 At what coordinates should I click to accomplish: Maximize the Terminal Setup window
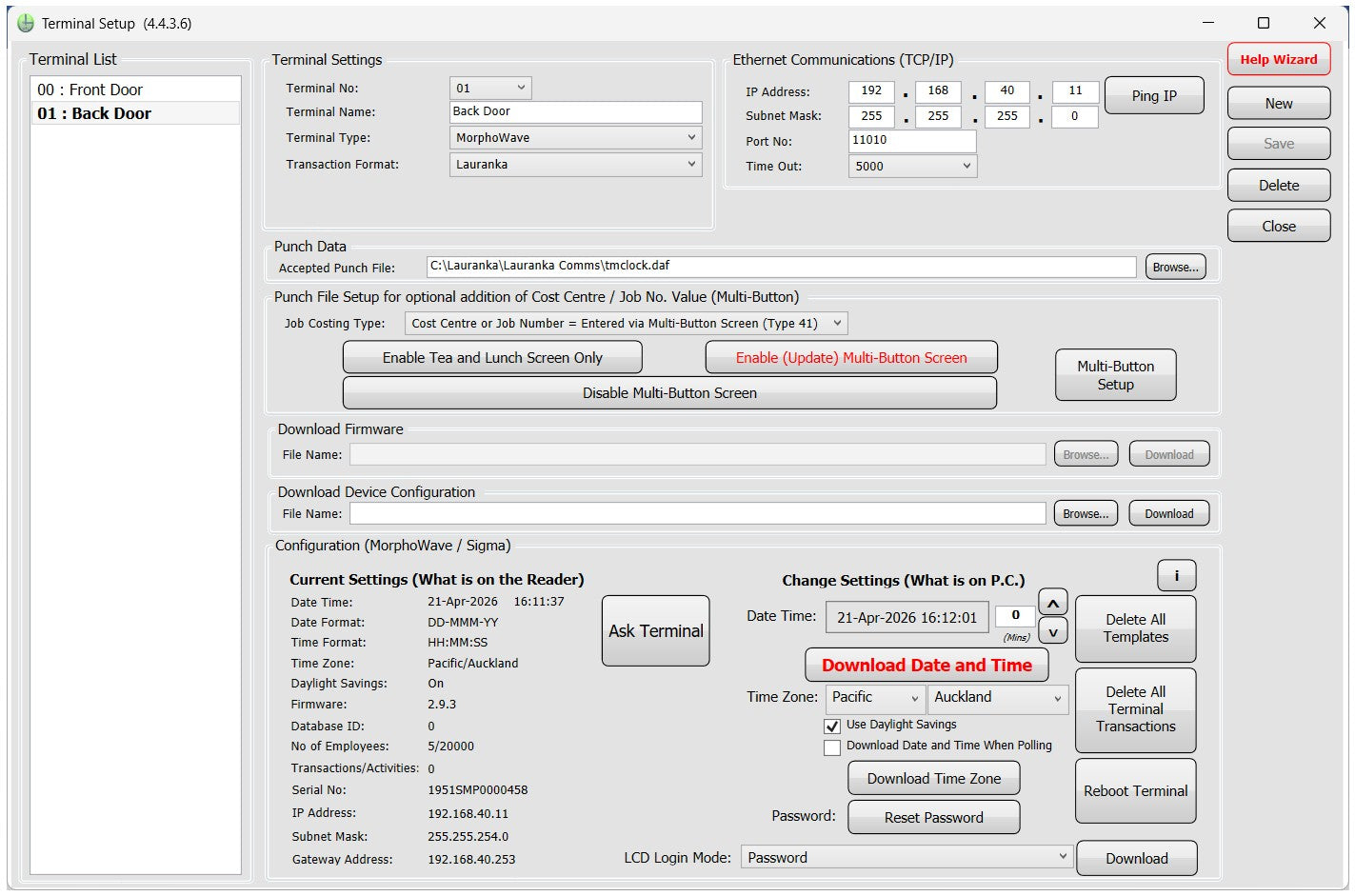click(1264, 23)
